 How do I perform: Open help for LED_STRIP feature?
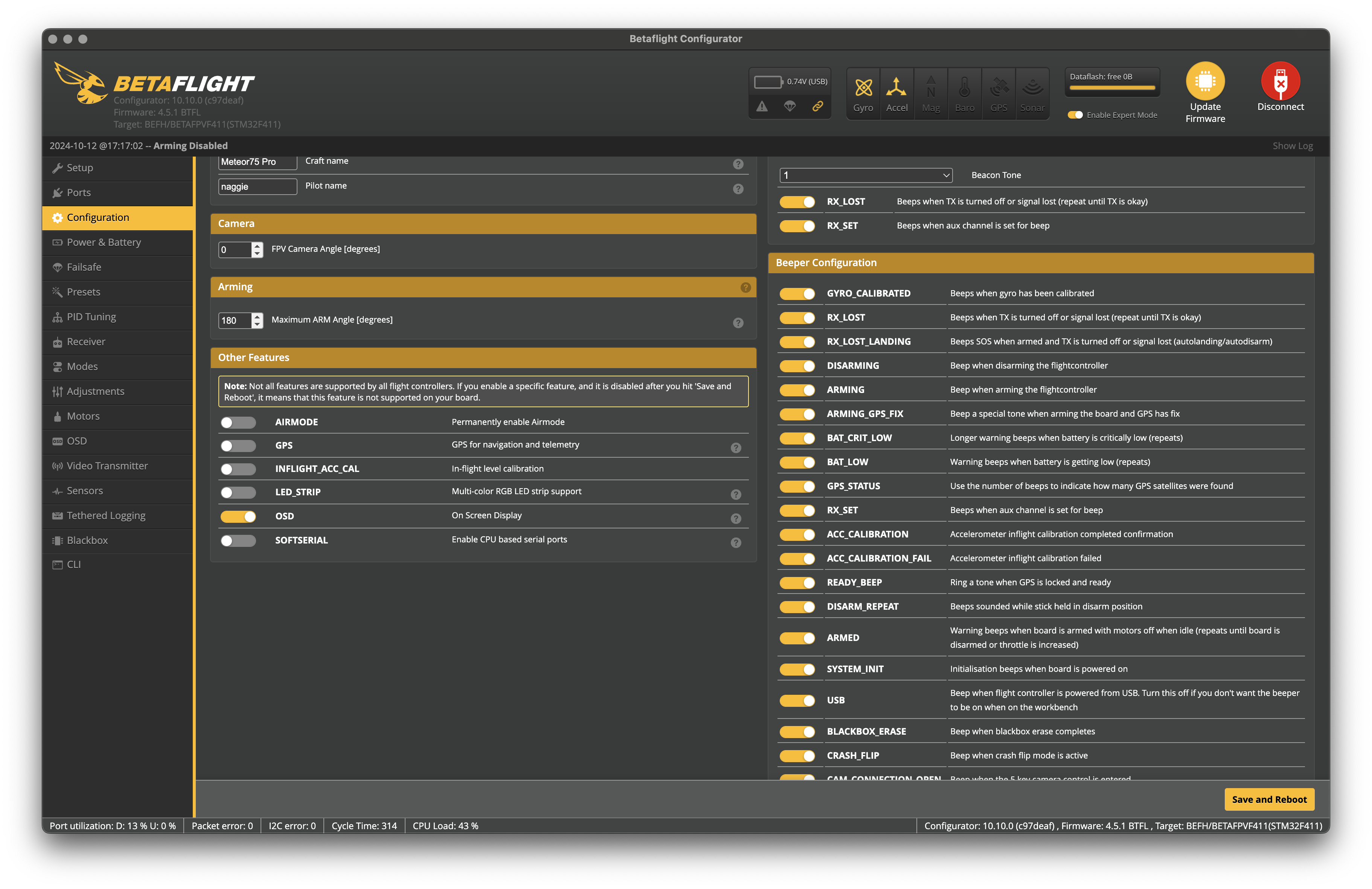[x=736, y=494]
